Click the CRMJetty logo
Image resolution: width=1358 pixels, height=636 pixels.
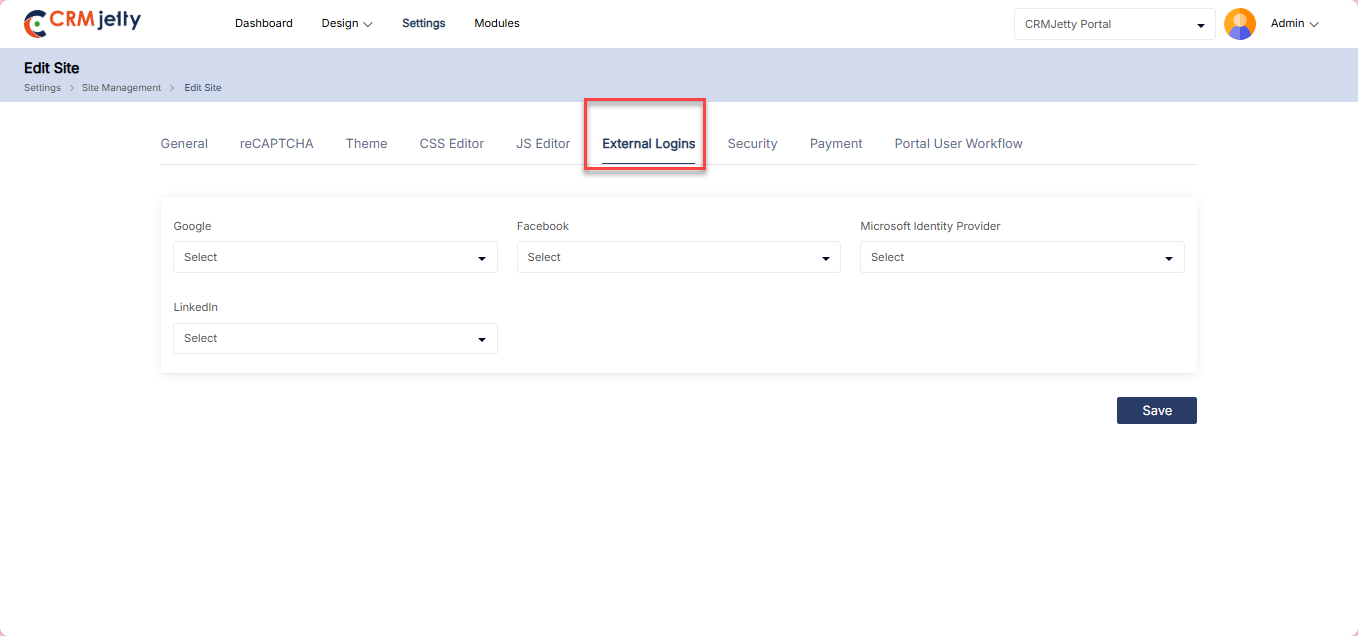pyautogui.click(x=82, y=23)
